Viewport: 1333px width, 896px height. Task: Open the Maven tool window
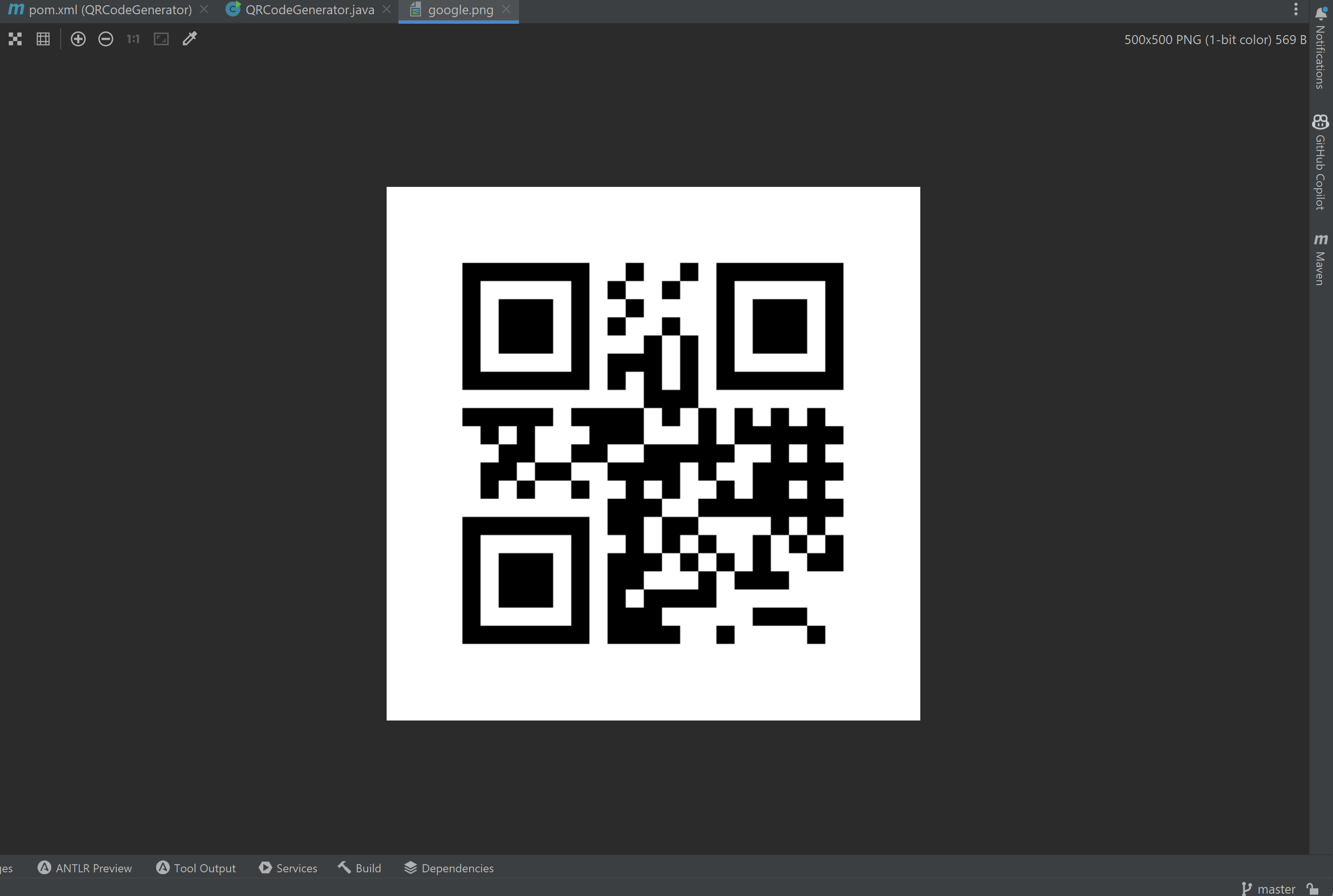1321,259
